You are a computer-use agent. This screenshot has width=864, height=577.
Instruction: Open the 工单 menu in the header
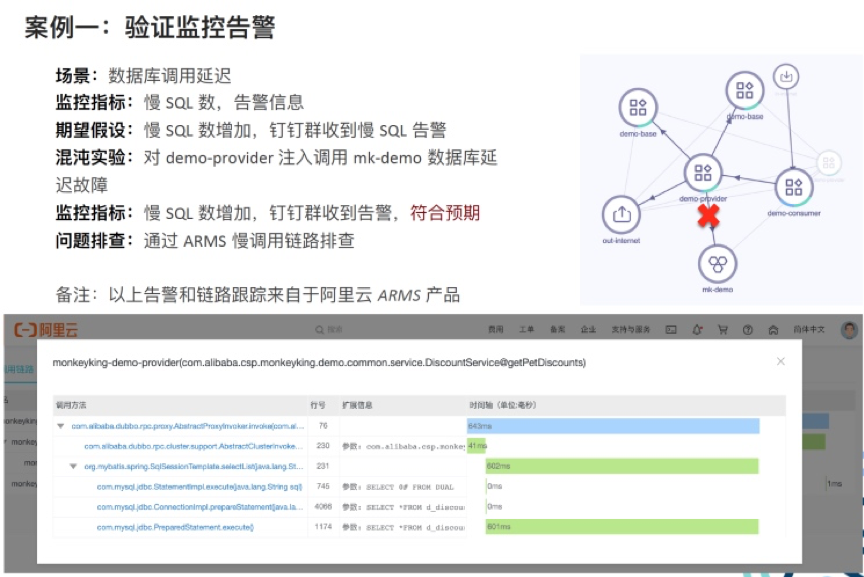click(x=526, y=330)
